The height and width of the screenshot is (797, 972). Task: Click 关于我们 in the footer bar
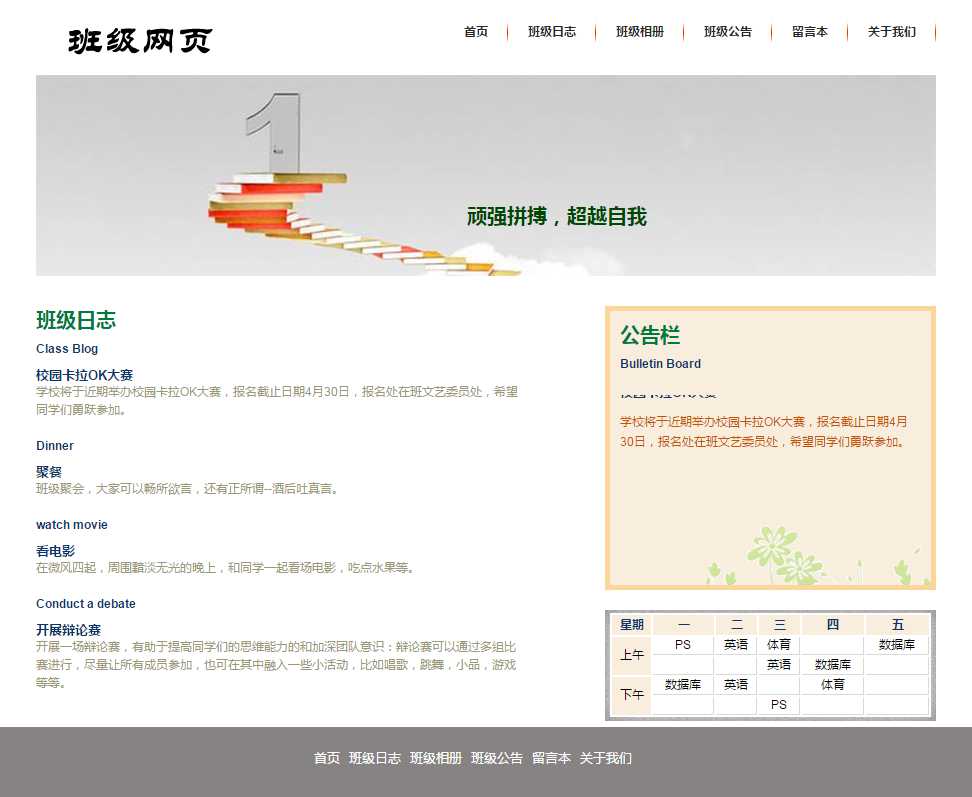(x=606, y=758)
